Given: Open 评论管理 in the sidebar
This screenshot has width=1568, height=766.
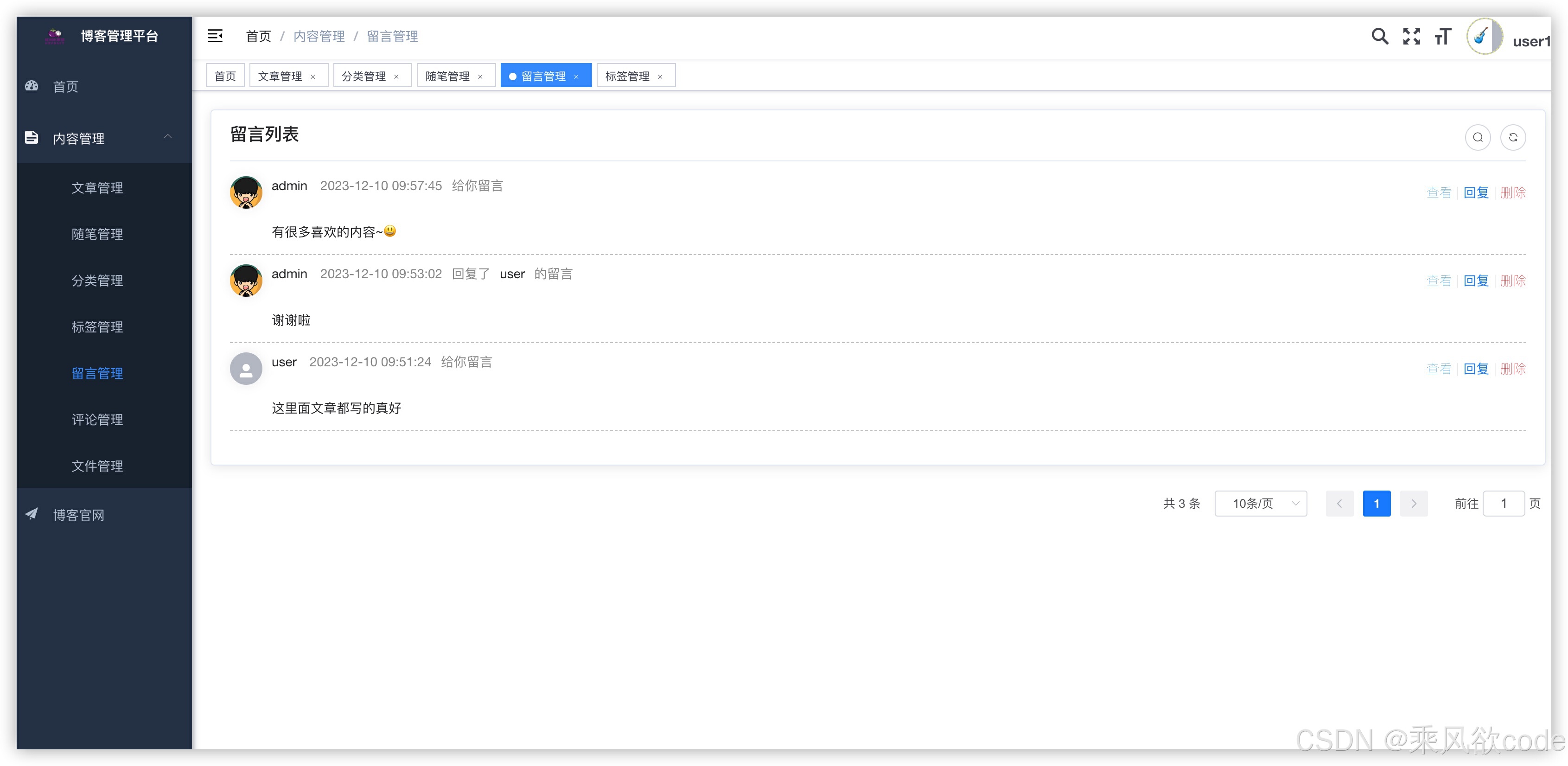Looking at the screenshot, I should [97, 420].
